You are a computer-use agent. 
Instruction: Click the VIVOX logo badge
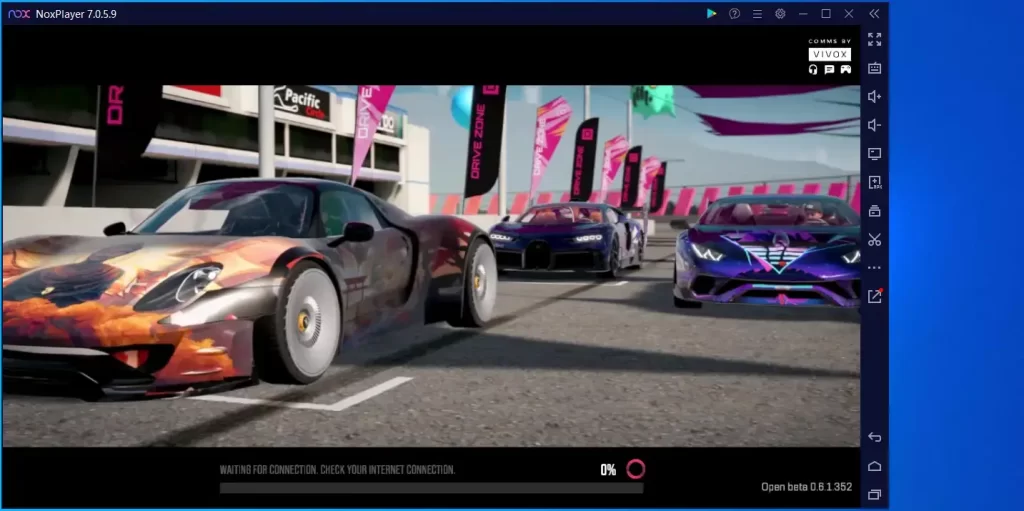829,54
